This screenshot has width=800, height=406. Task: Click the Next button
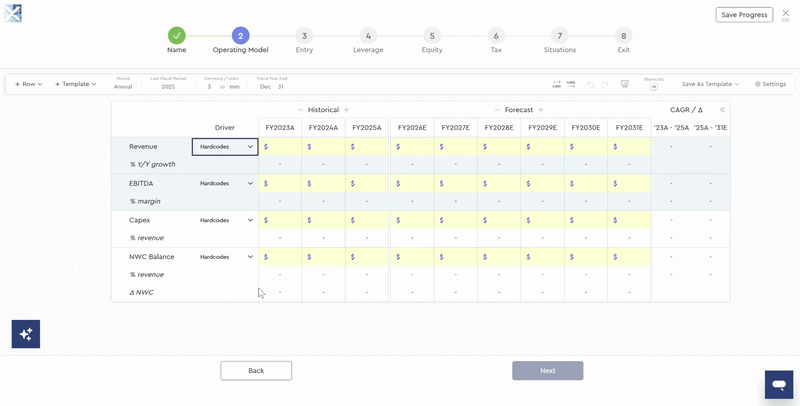(x=547, y=371)
